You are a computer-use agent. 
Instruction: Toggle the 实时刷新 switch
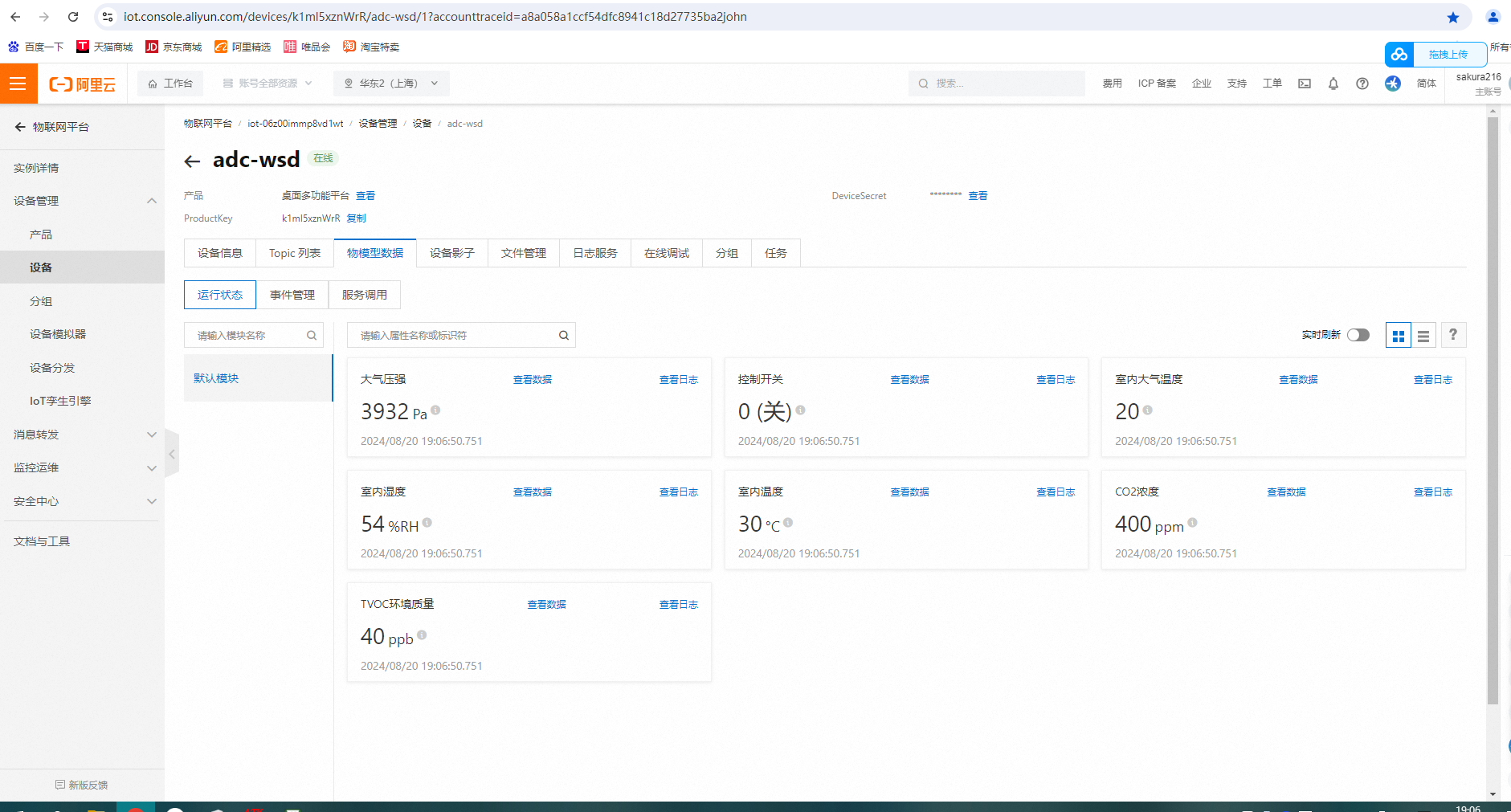click(1358, 335)
